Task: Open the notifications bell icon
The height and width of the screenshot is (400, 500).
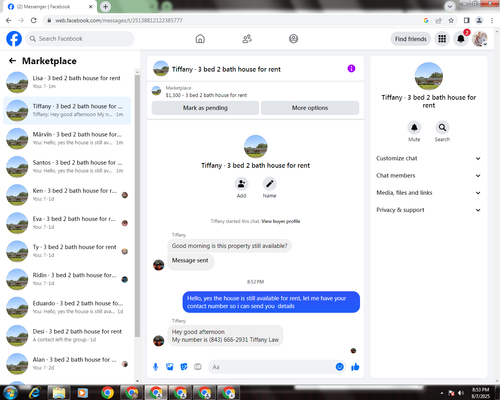Action: tap(461, 39)
